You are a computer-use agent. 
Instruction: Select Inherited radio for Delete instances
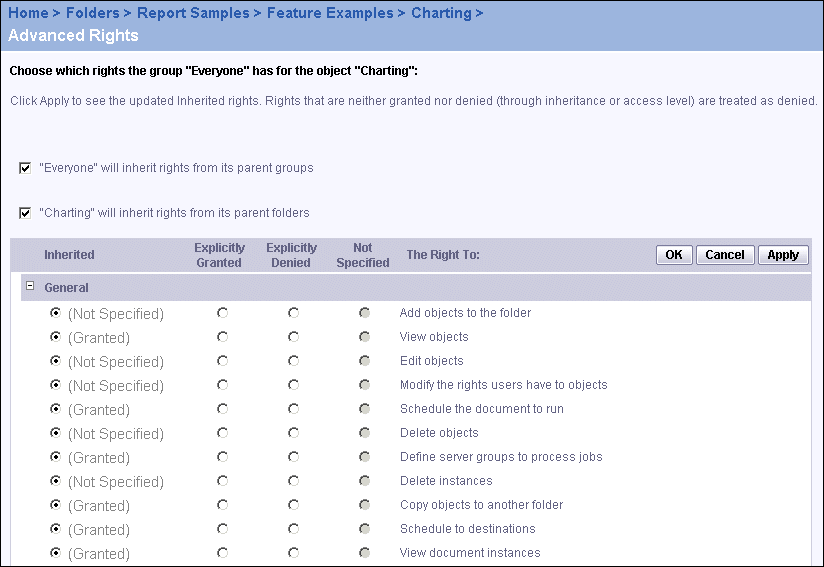point(55,481)
